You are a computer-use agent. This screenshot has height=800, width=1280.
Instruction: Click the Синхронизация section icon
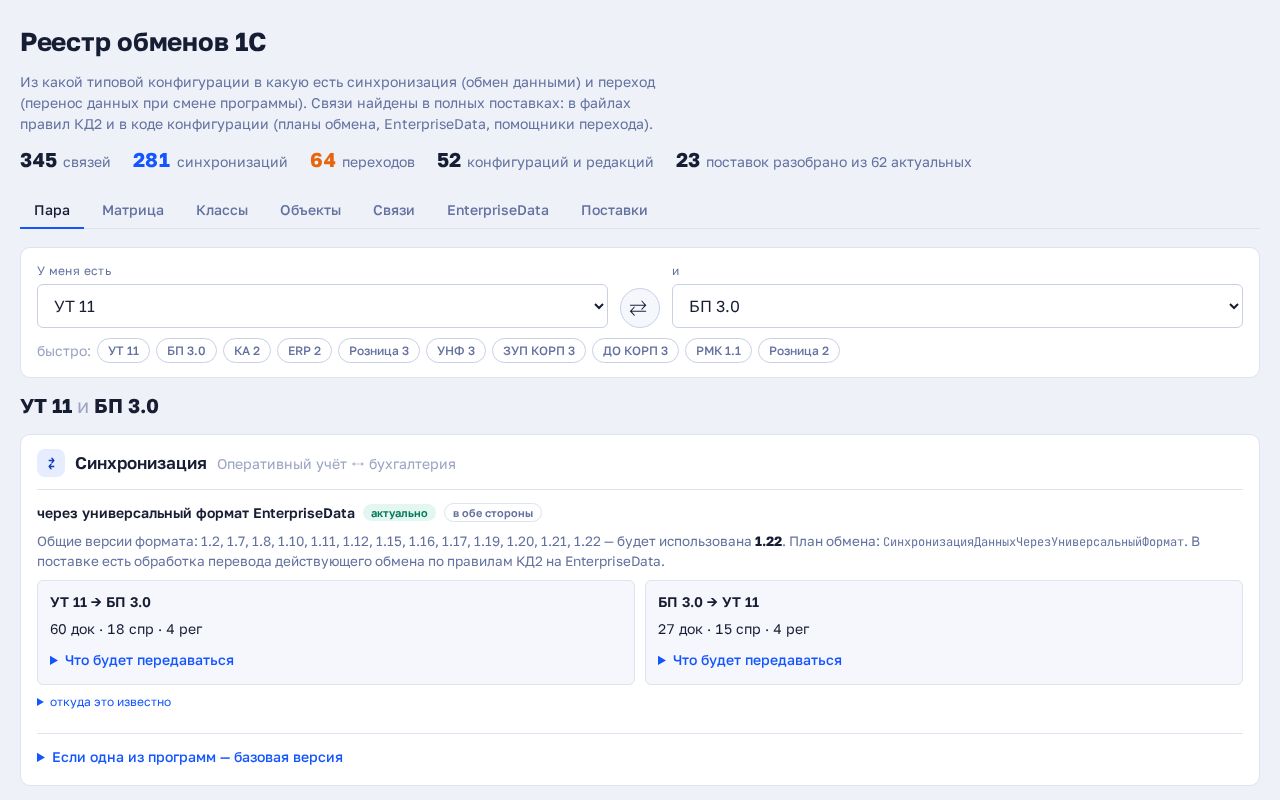pos(51,463)
